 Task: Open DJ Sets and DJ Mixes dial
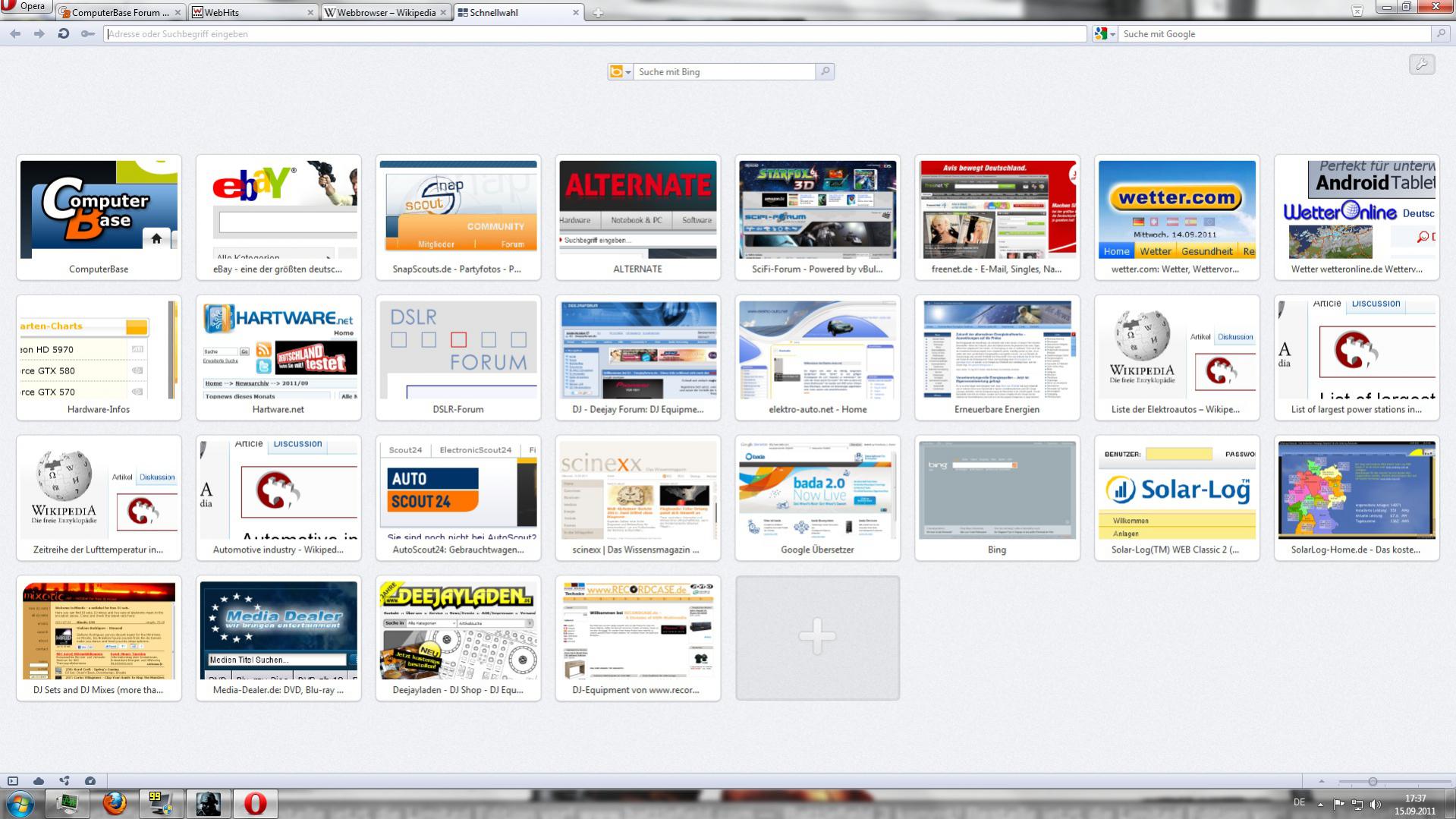(99, 639)
